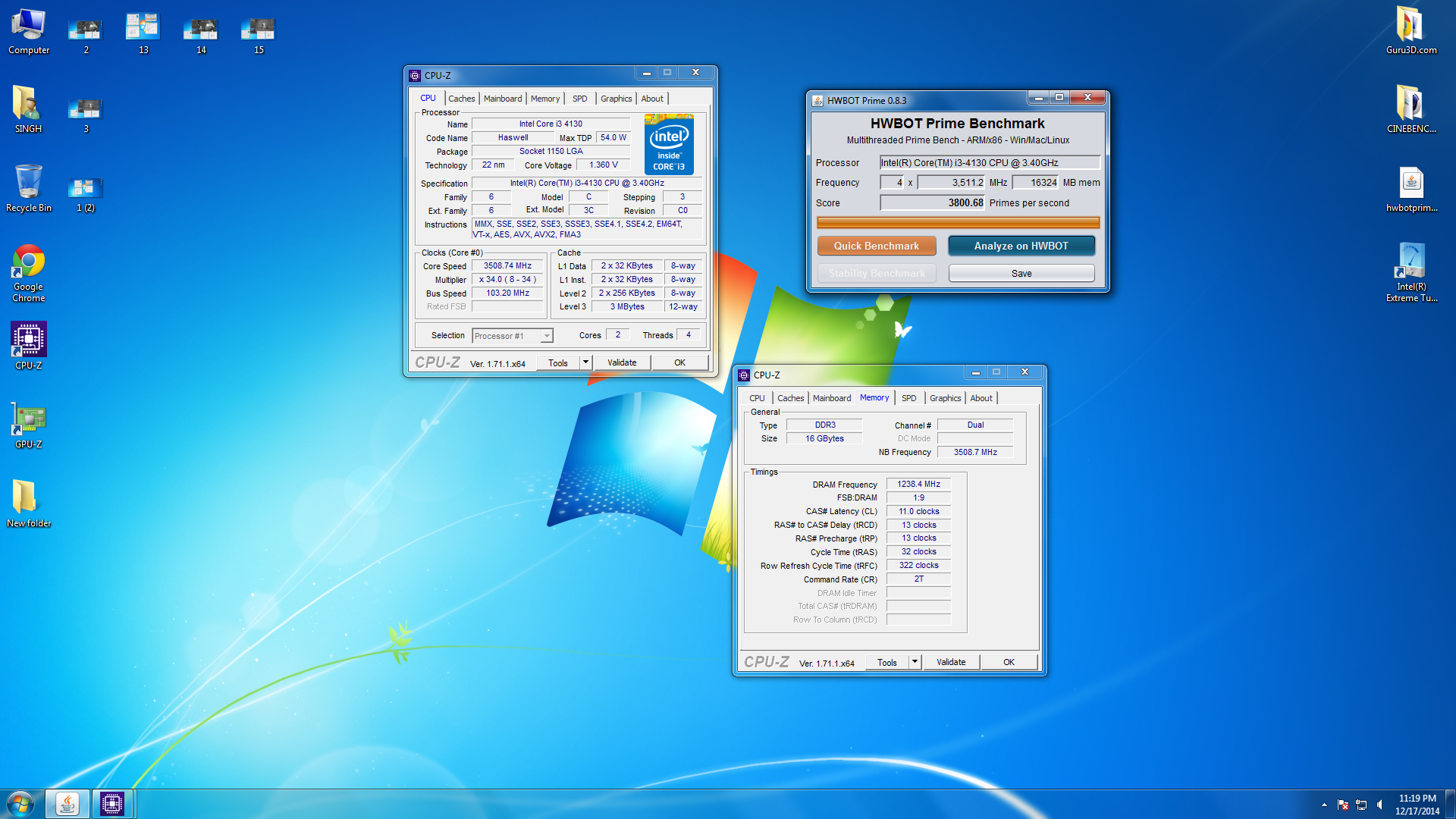Switch to CPU tab in Memory window
1456x819 pixels.
pos(757,398)
